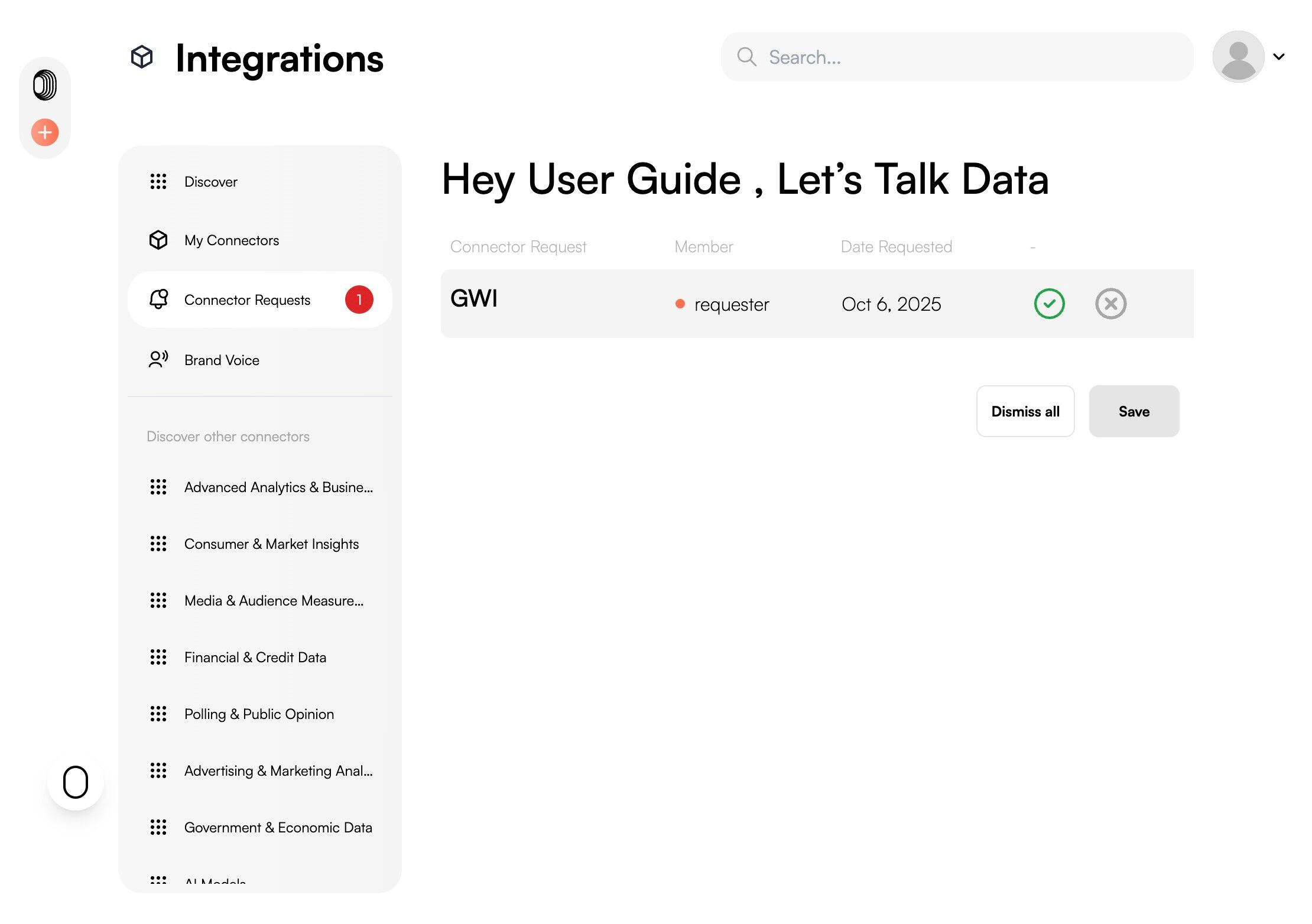The image size is (1312, 924).
Task: Click the search magnifier icon
Action: [x=746, y=57]
